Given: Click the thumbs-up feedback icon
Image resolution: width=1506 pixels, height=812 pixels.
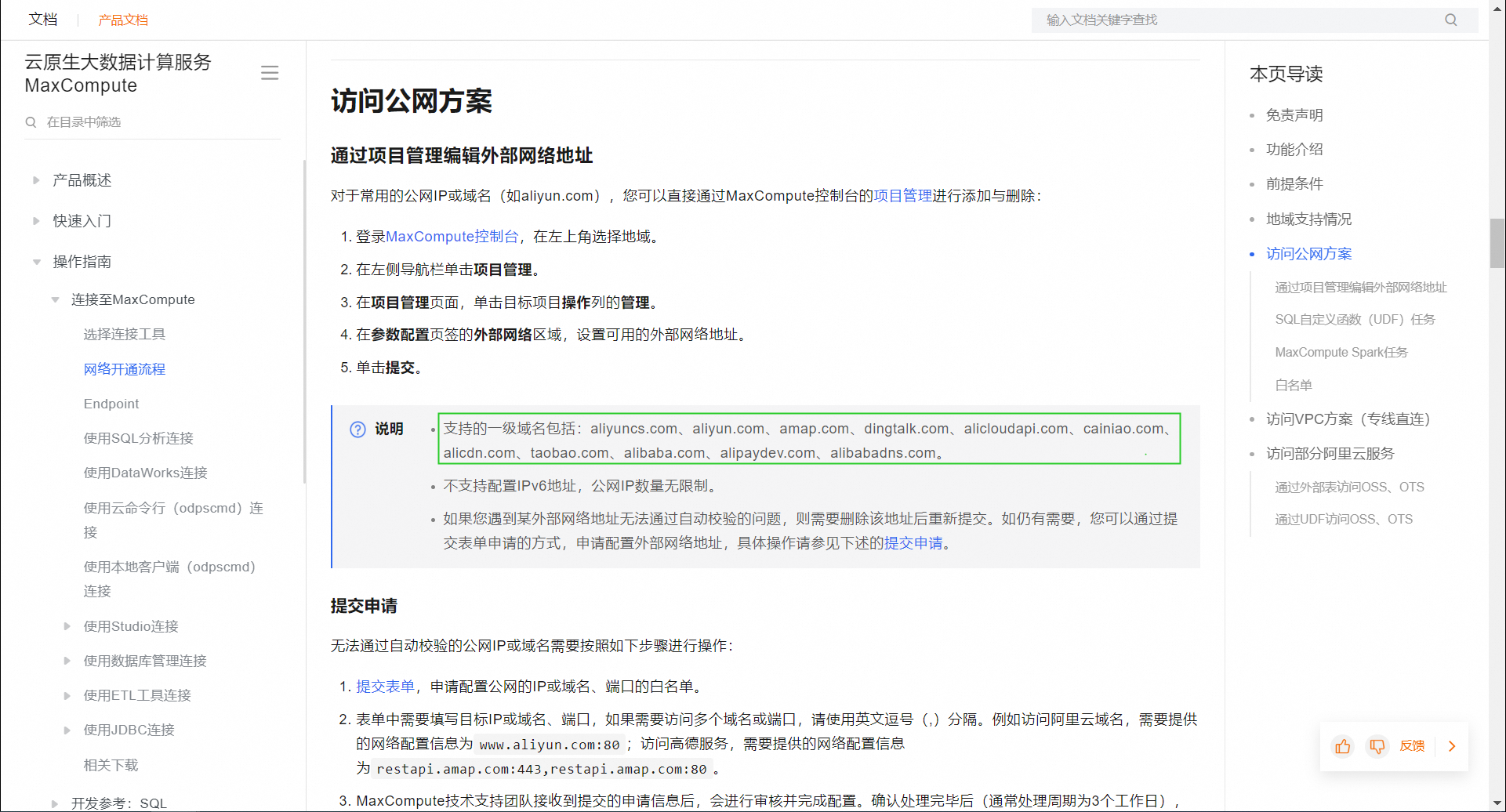Looking at the screenshot, I should 1343,745.
